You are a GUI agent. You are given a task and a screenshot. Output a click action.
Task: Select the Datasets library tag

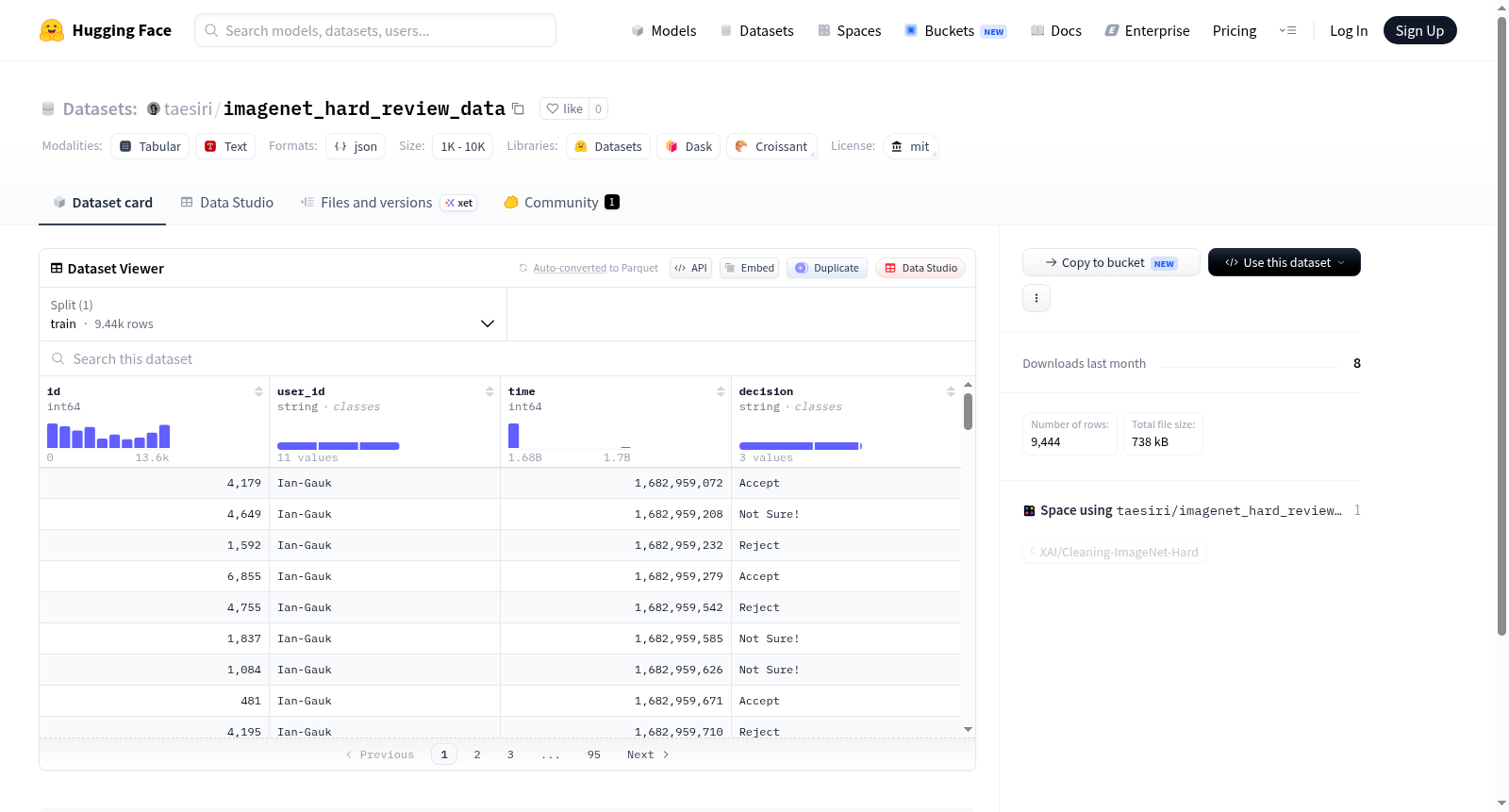click(x=608, y=146)
